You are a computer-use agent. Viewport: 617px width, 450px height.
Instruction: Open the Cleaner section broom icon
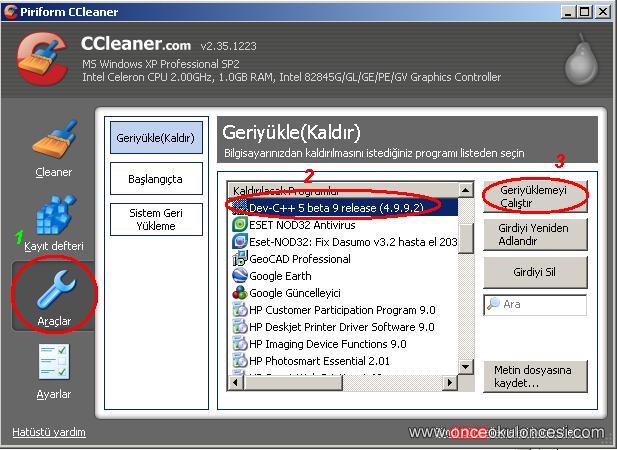coord(54,140)
